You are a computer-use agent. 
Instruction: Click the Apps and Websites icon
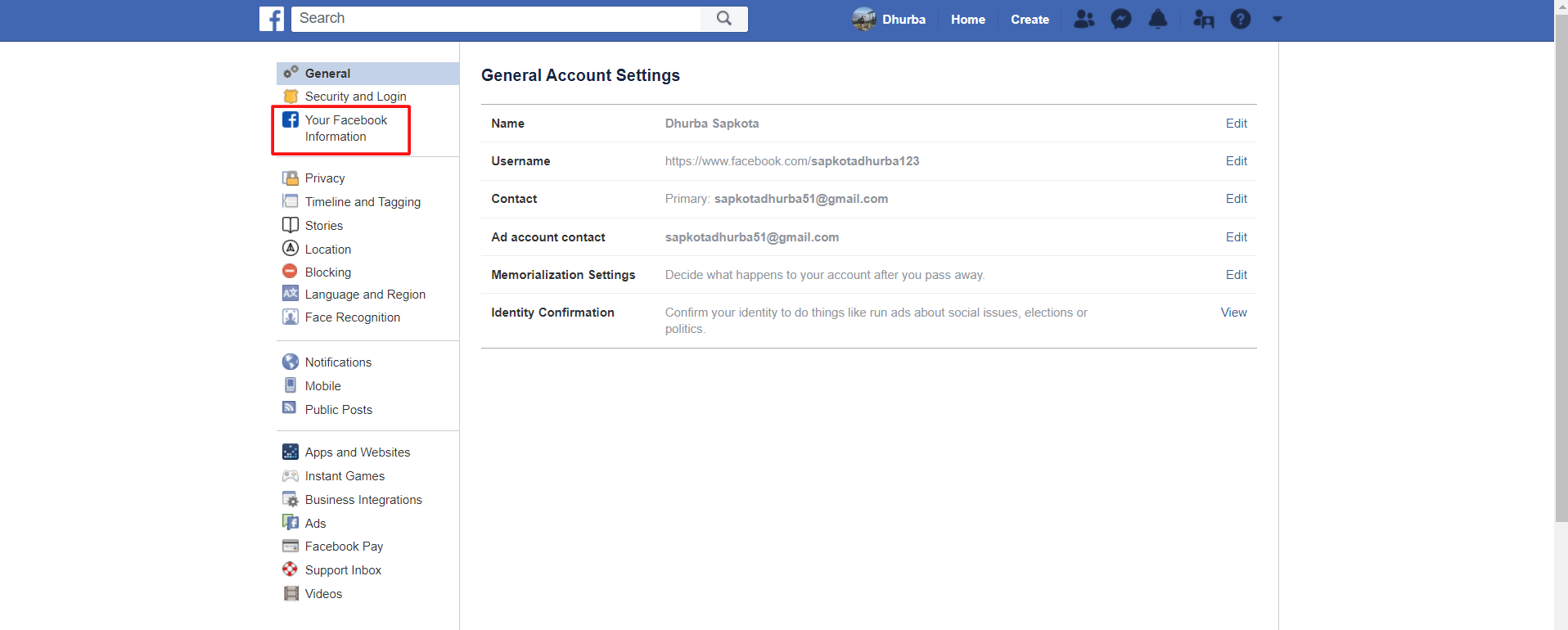(291, 452)
